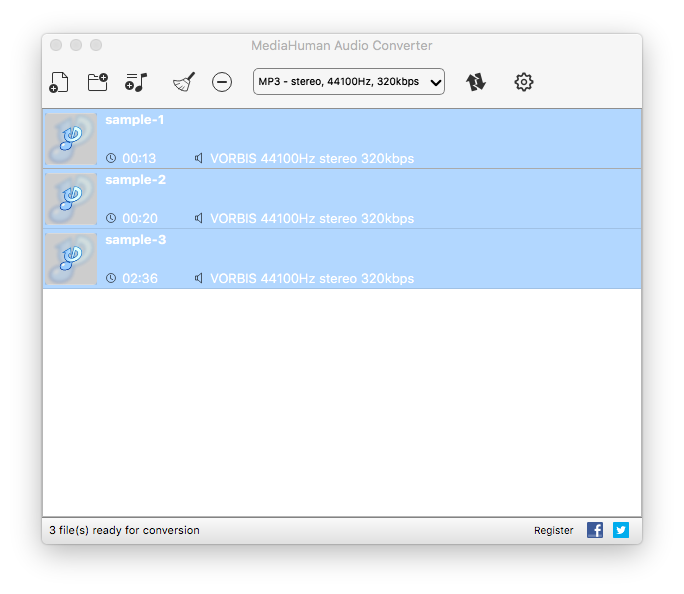Start conversion with the arrows icon
684x594 pixels.
(x=475, y=82)
